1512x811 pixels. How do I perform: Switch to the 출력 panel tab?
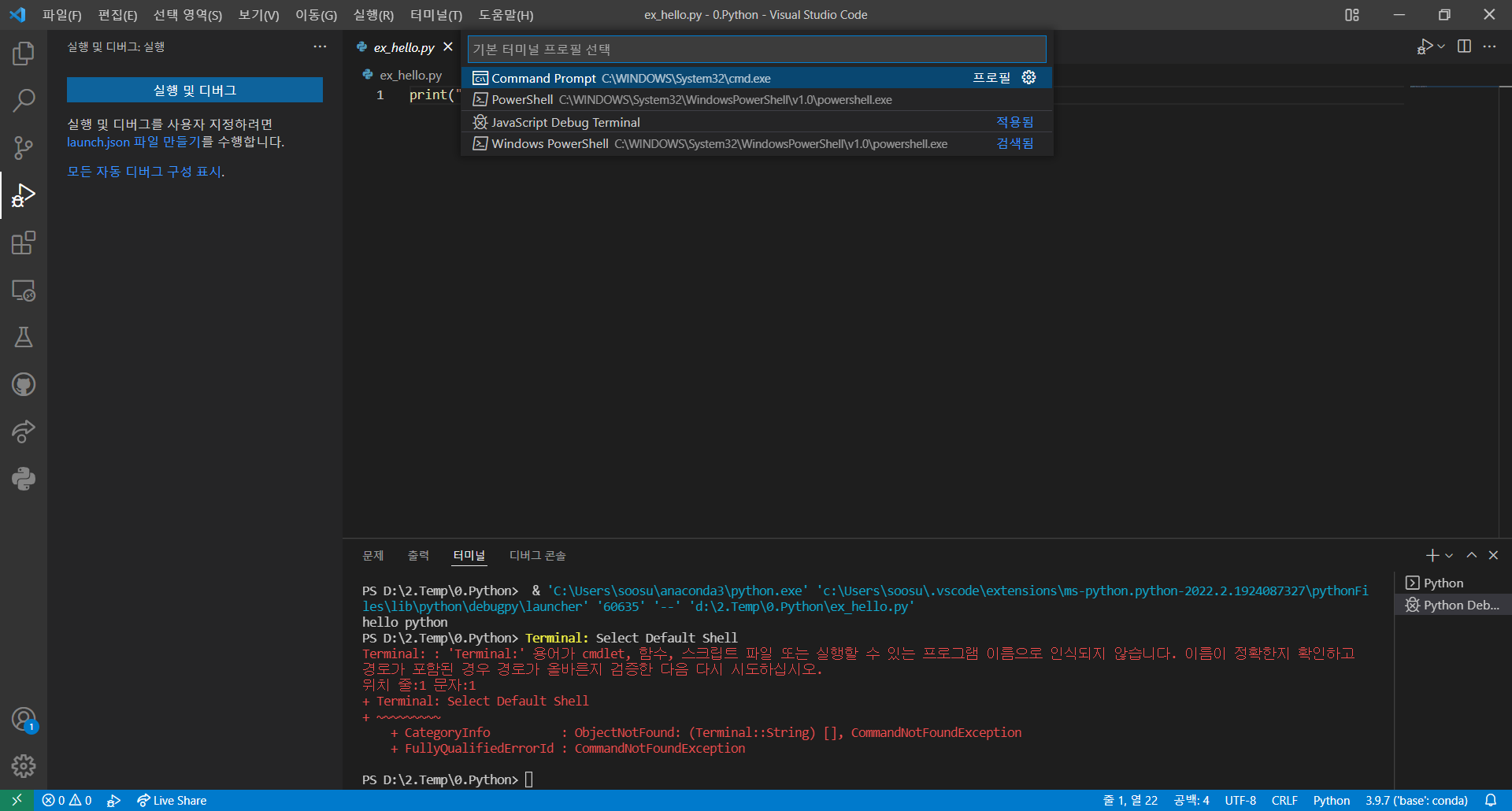[419, 555]
